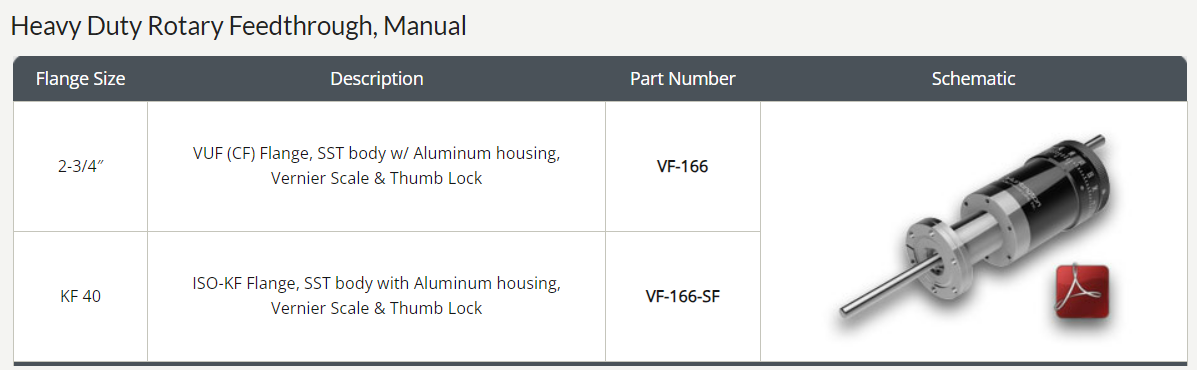1197x370 pixels.
Task: Click the Description column header
Action: click(376, 79)
